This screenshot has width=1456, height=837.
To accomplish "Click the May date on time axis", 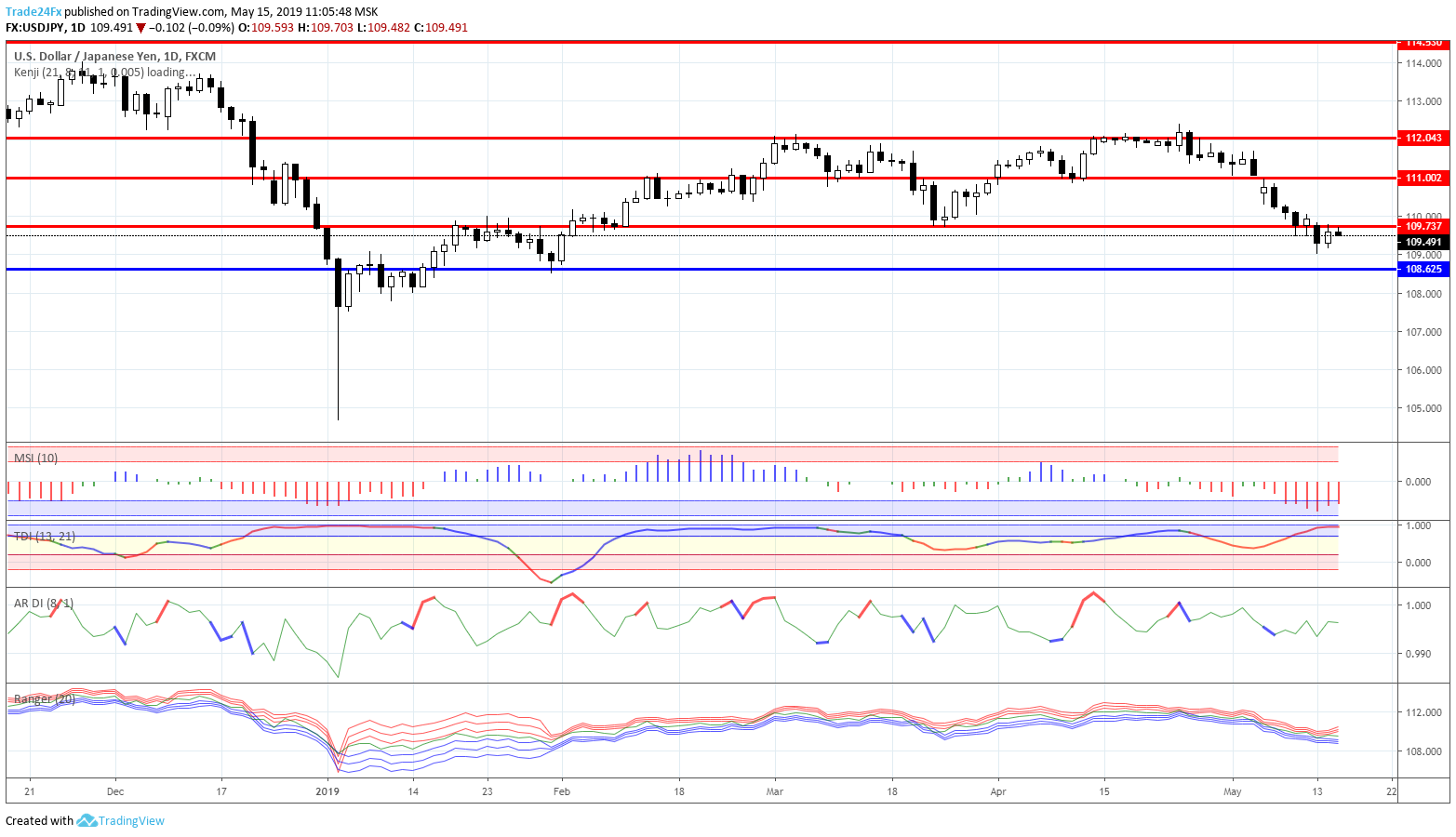I will point(1233,791).
